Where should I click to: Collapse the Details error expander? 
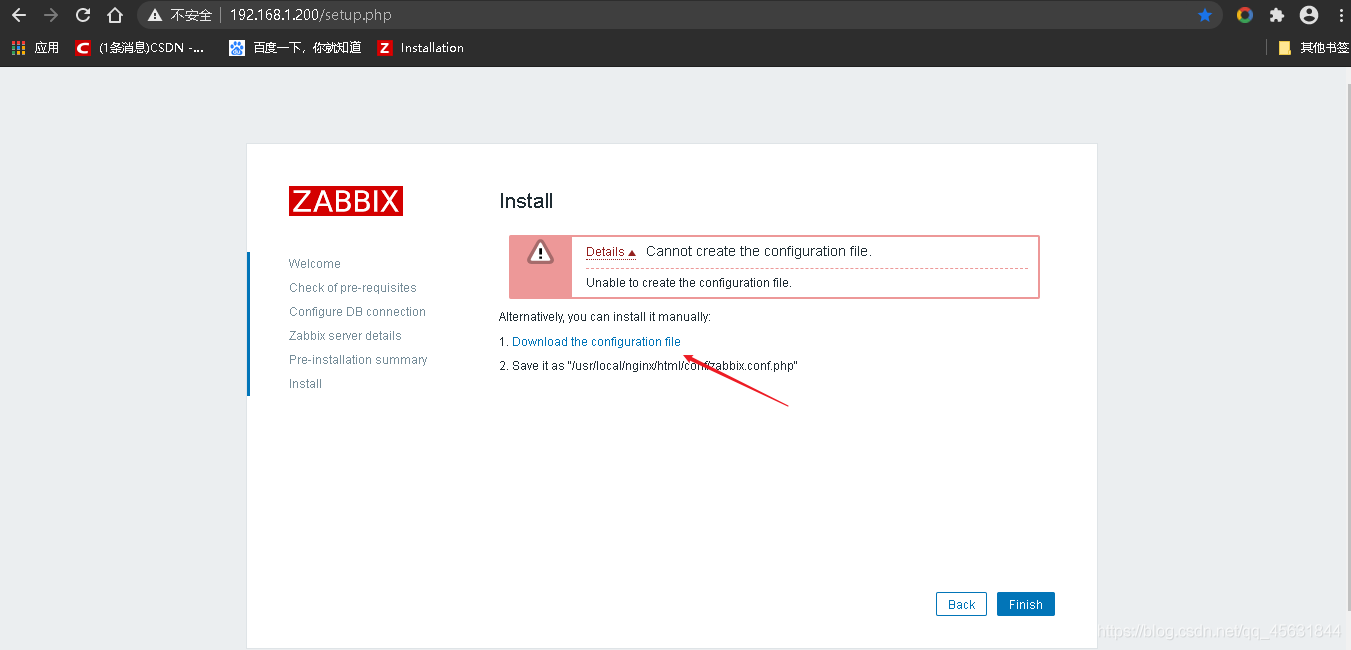[611, 252]
